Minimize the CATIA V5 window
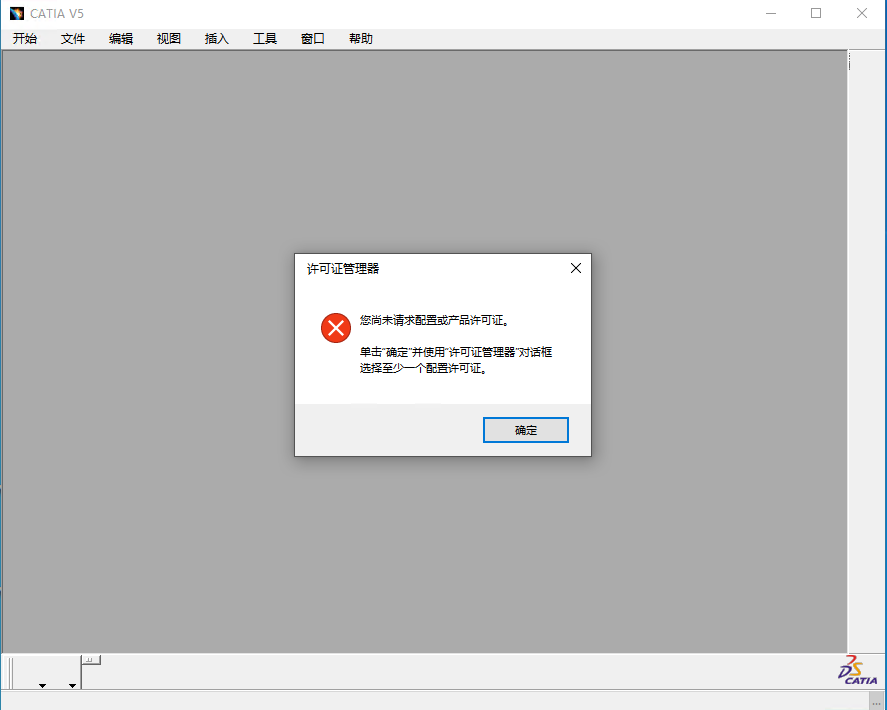The height and width of the screenshot is (710, 887). (771, 13)
